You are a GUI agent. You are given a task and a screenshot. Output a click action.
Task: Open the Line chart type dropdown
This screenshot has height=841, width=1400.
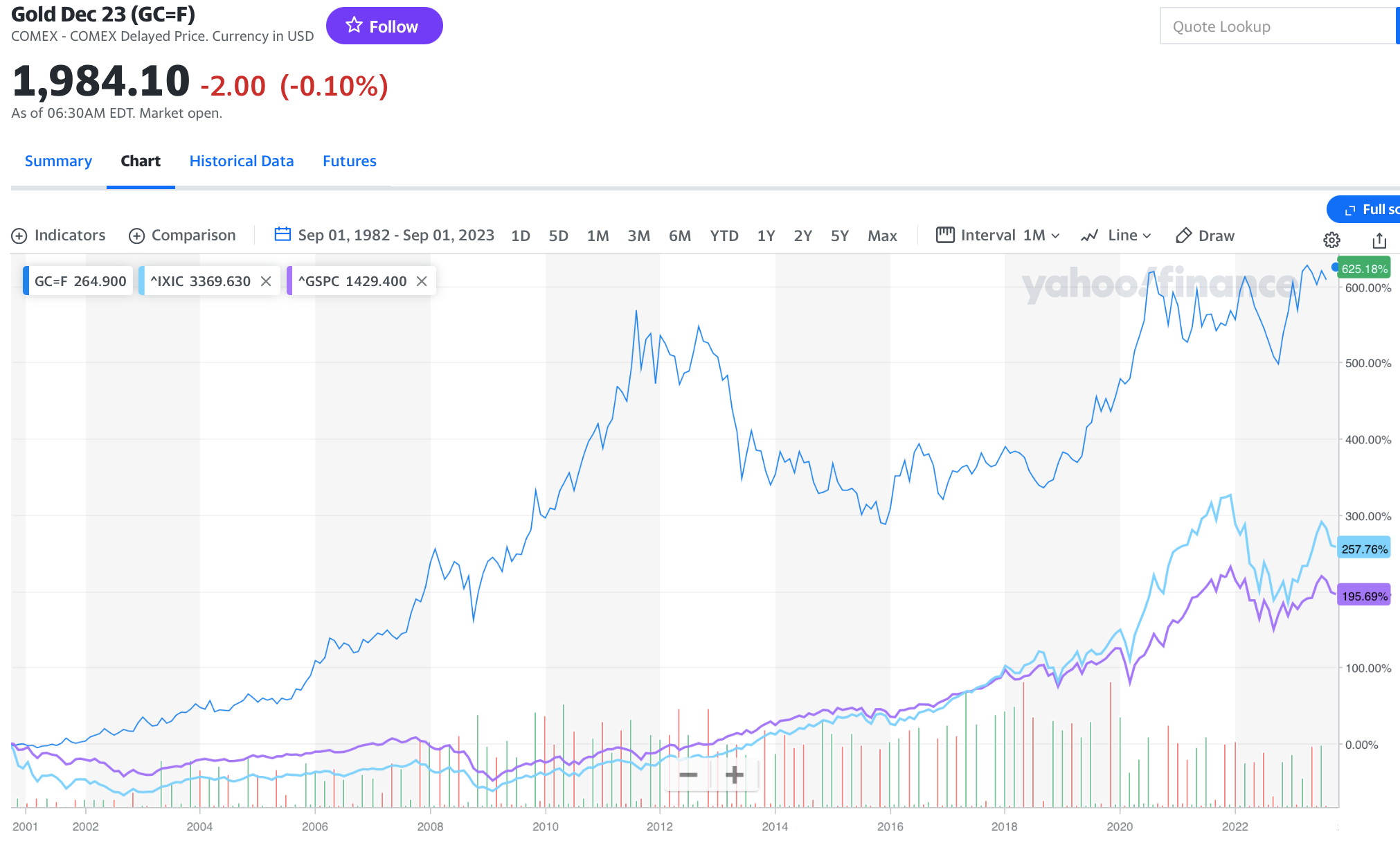point(1116,236)
